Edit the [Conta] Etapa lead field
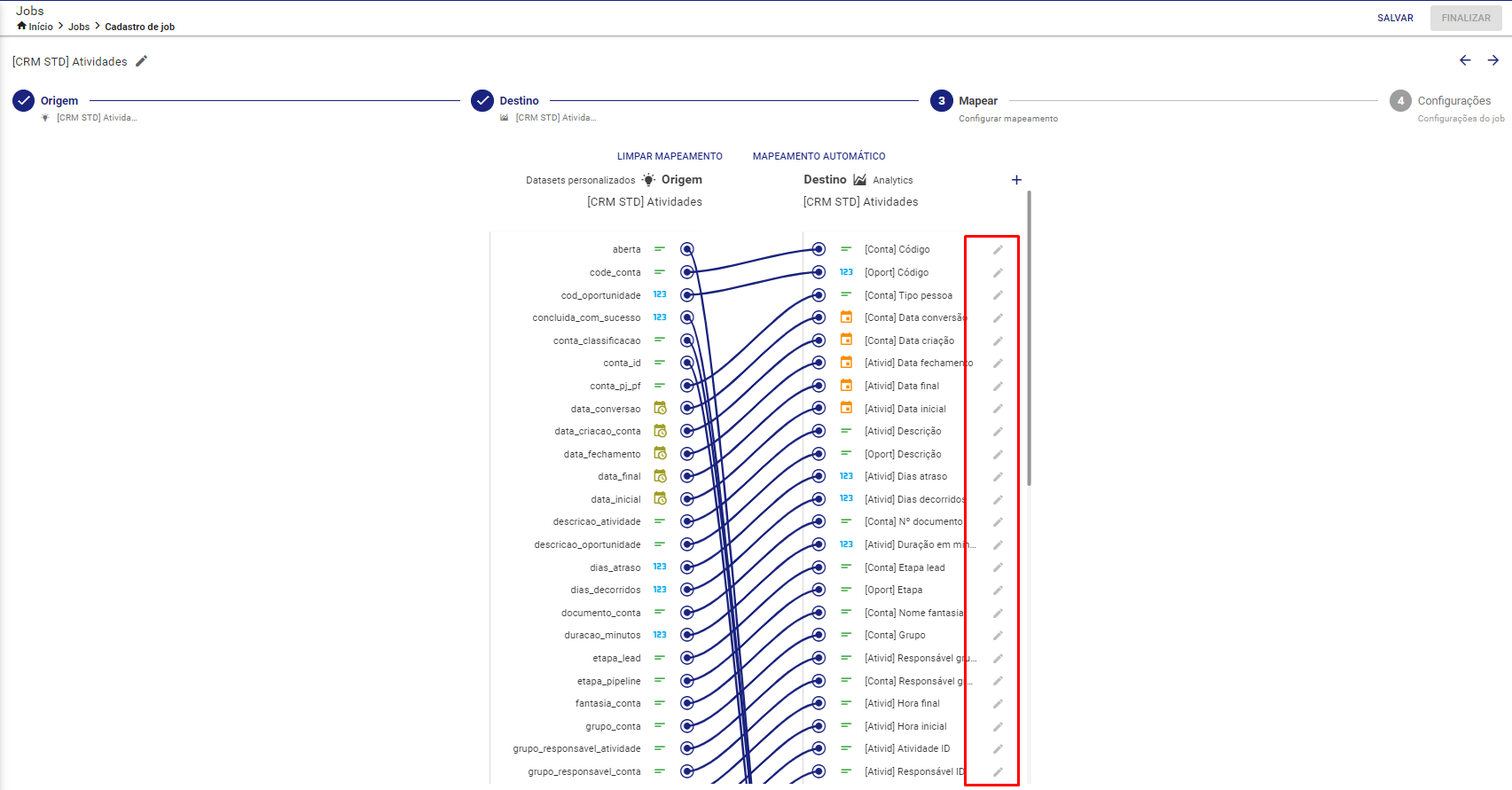Image resolution: width=1512 pixels, height=790 pixels. point(998,567)
